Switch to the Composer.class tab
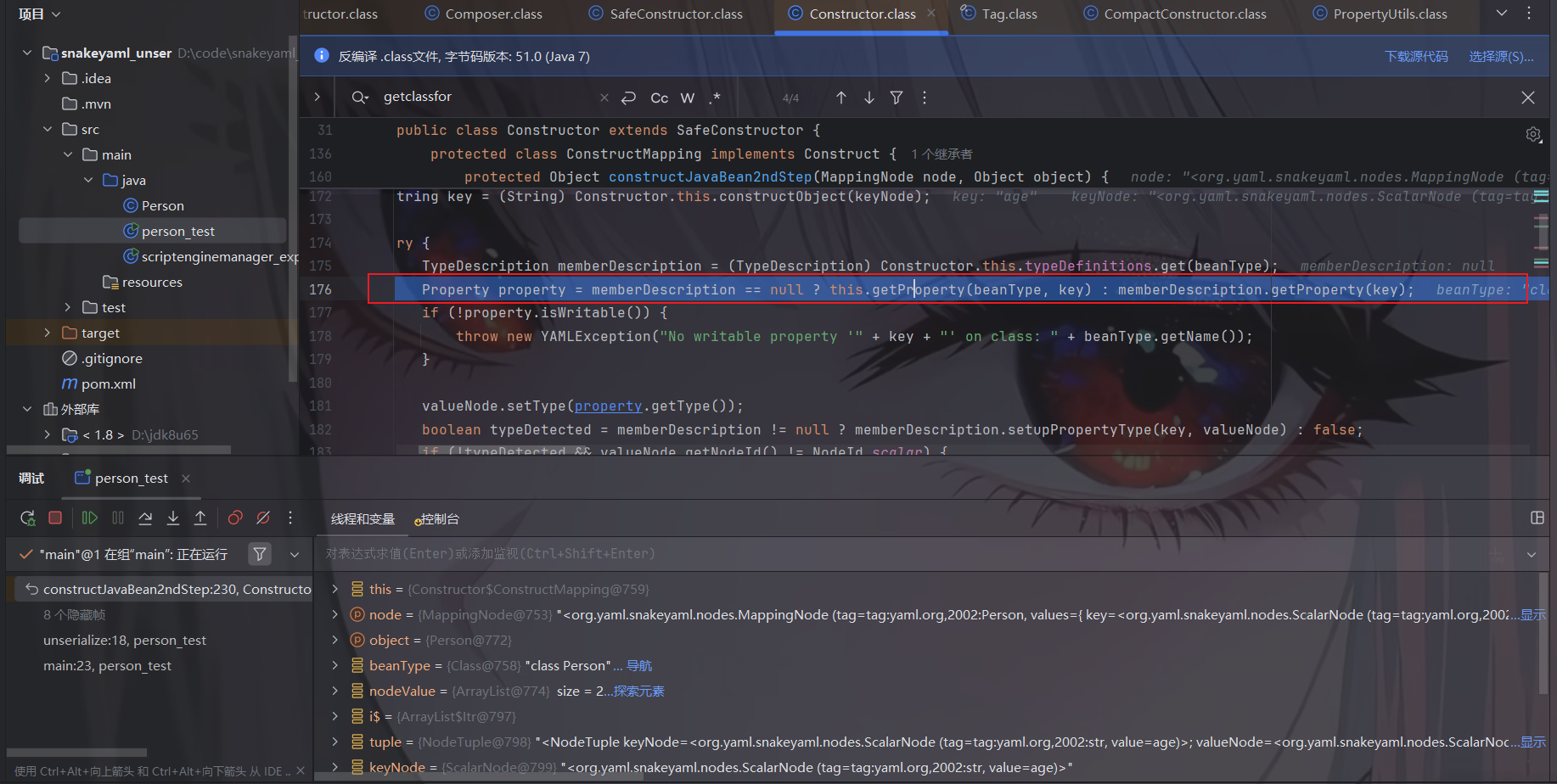 [484, 14]
